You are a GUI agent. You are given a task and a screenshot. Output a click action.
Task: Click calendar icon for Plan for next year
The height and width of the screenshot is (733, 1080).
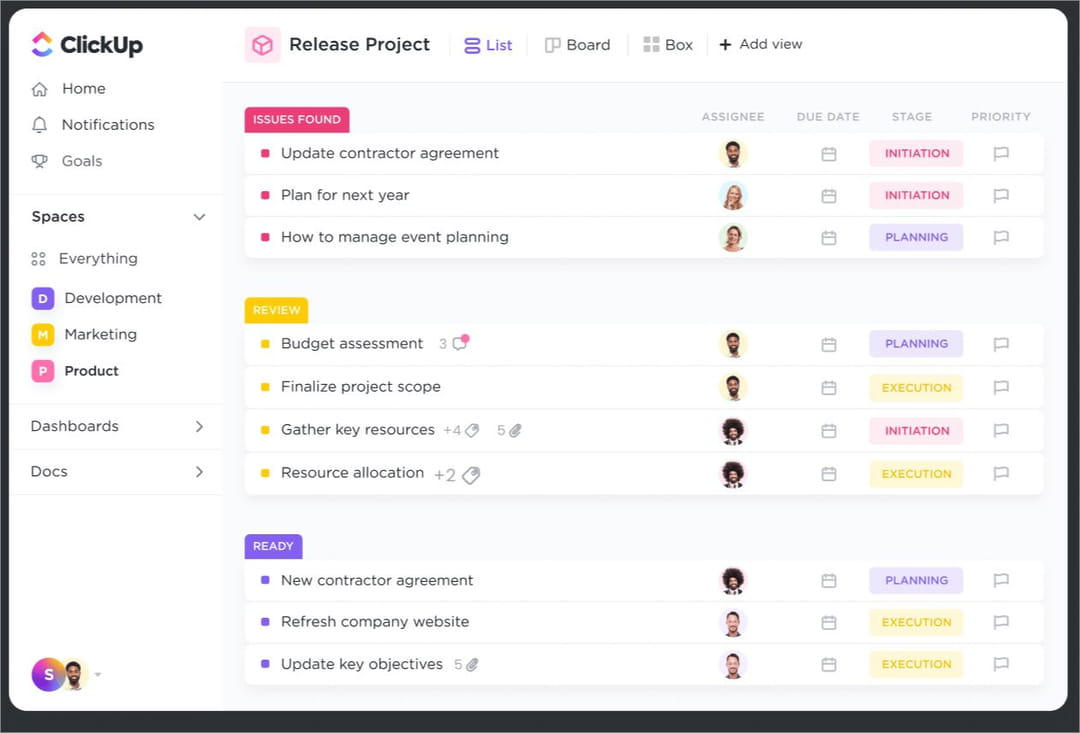(x=829, y=196)
